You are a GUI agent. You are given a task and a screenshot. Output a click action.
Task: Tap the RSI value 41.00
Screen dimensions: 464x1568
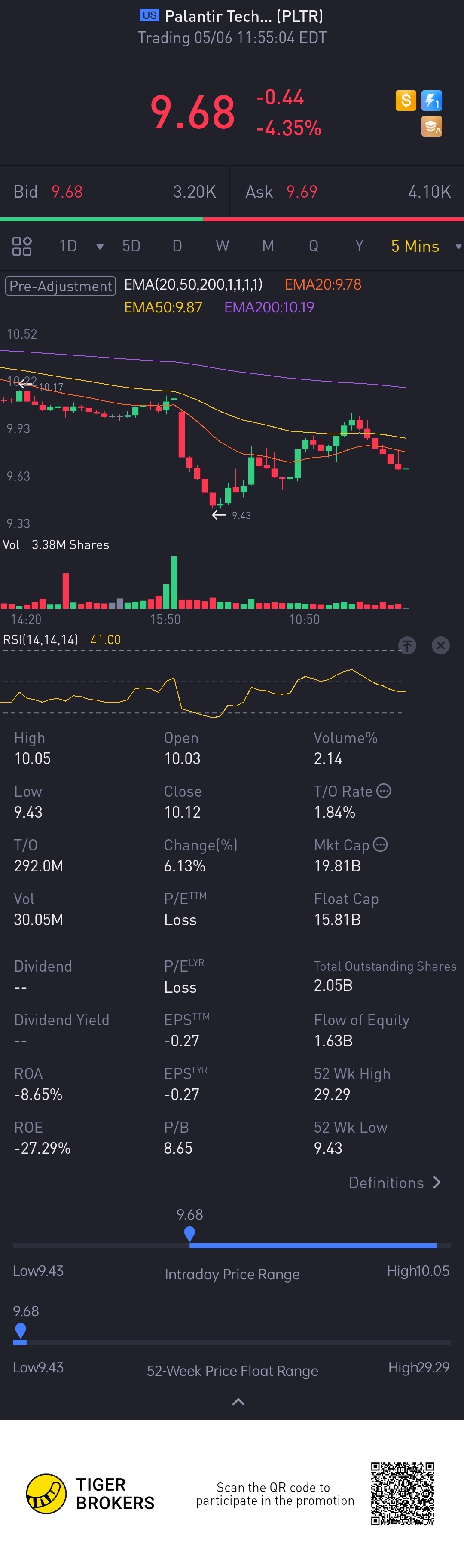(x=105, y=640)
